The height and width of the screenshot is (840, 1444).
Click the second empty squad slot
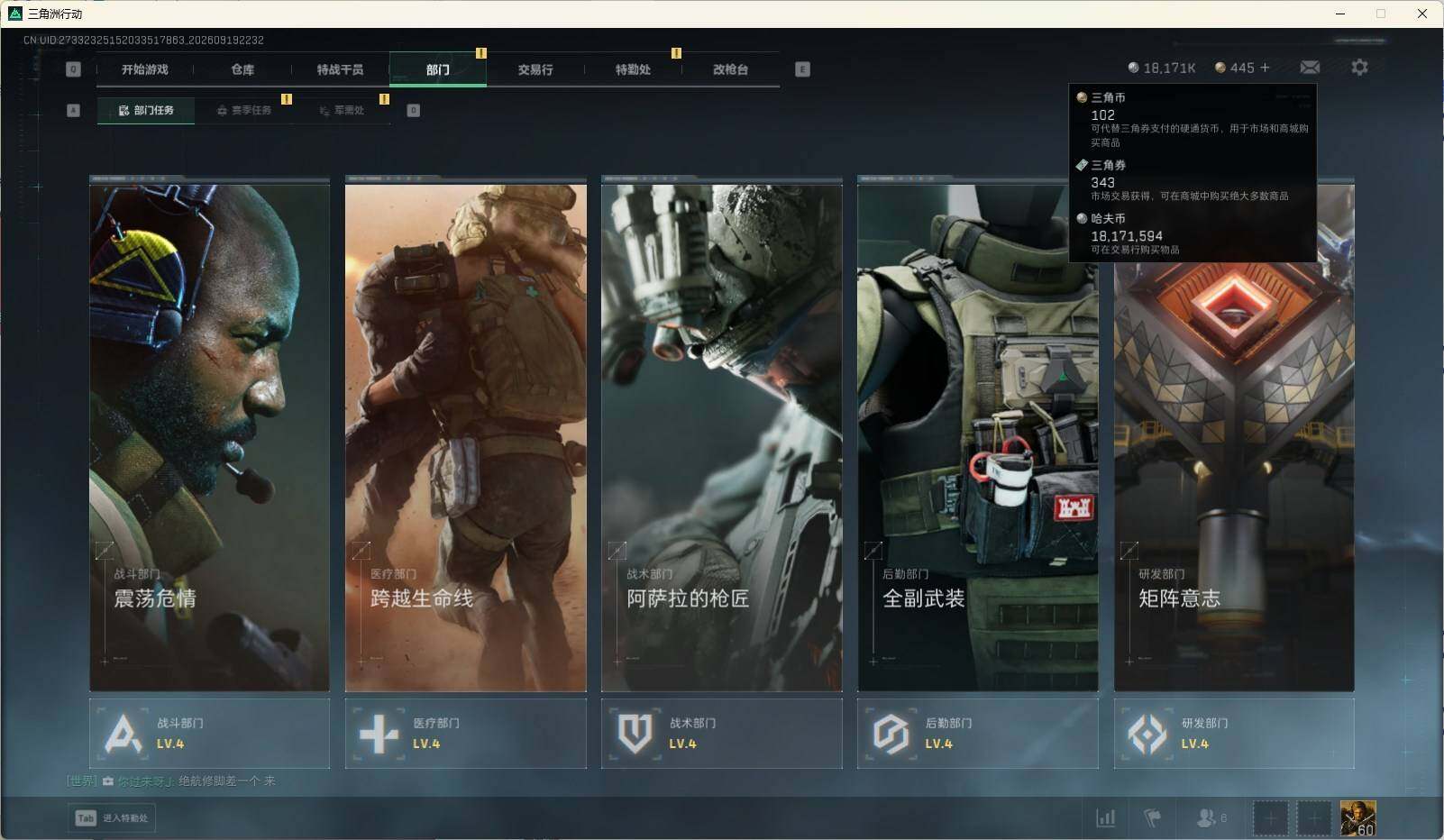point(1313,817)
